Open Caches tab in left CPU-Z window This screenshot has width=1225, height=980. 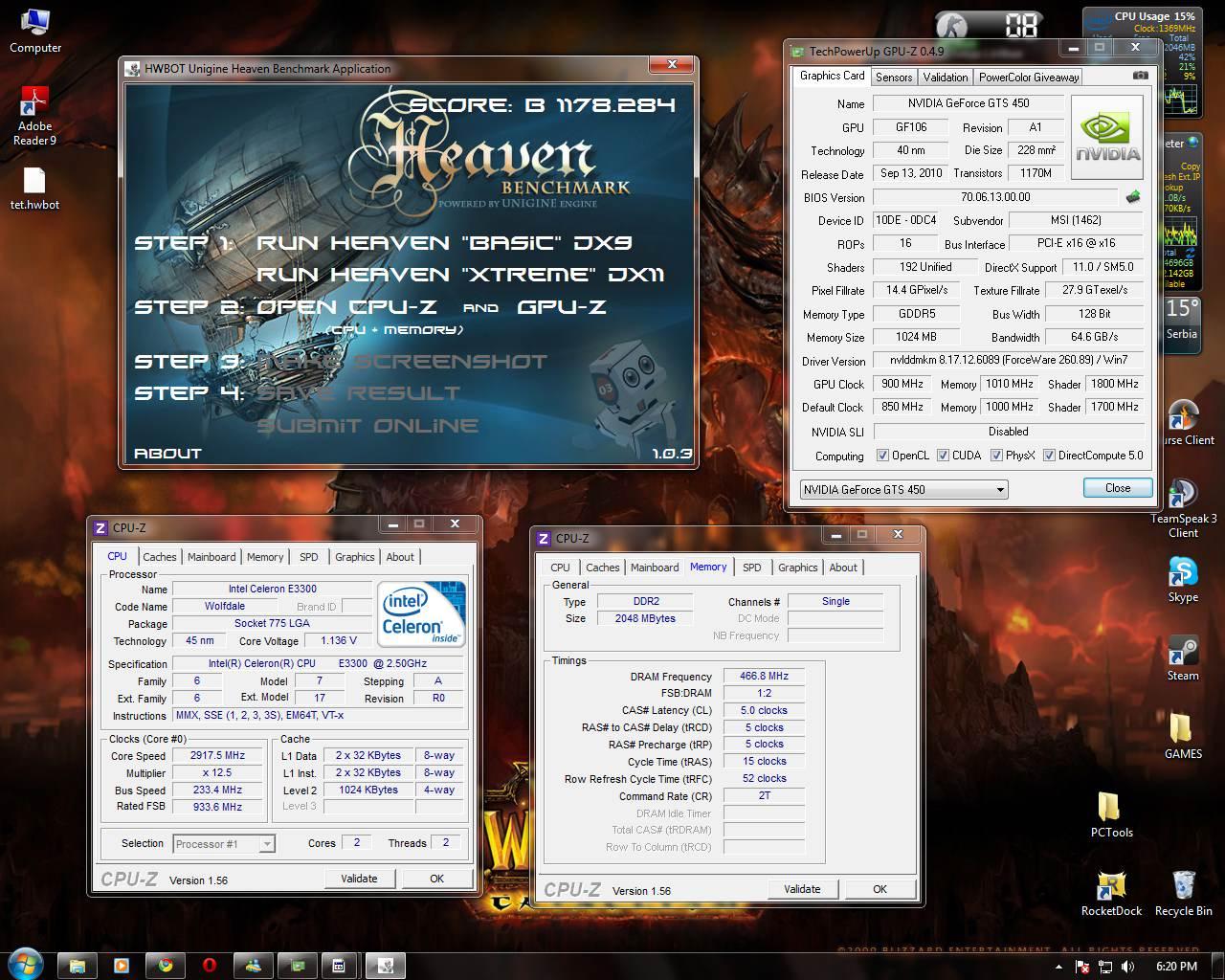pyautogui.click(x=159, y=557)
